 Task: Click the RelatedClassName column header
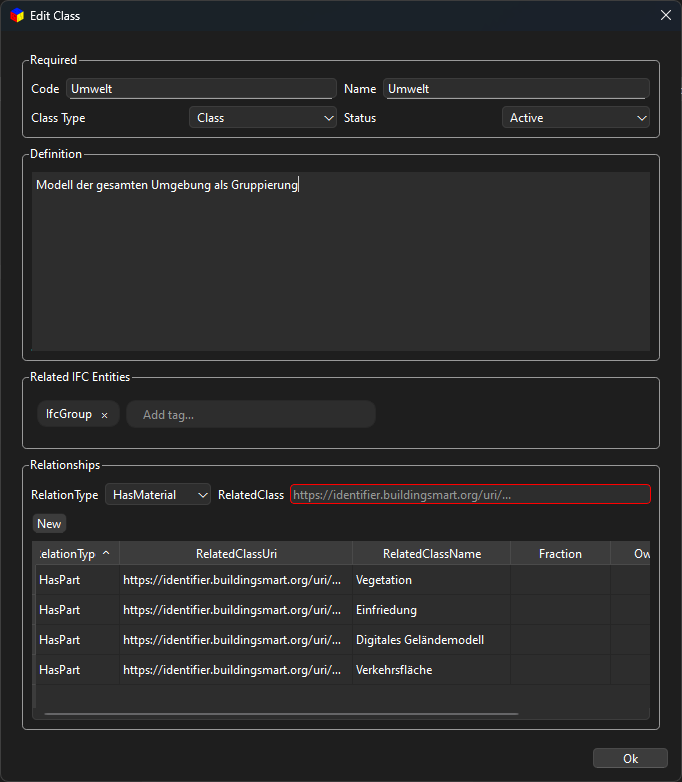click(x=431, y=554)
